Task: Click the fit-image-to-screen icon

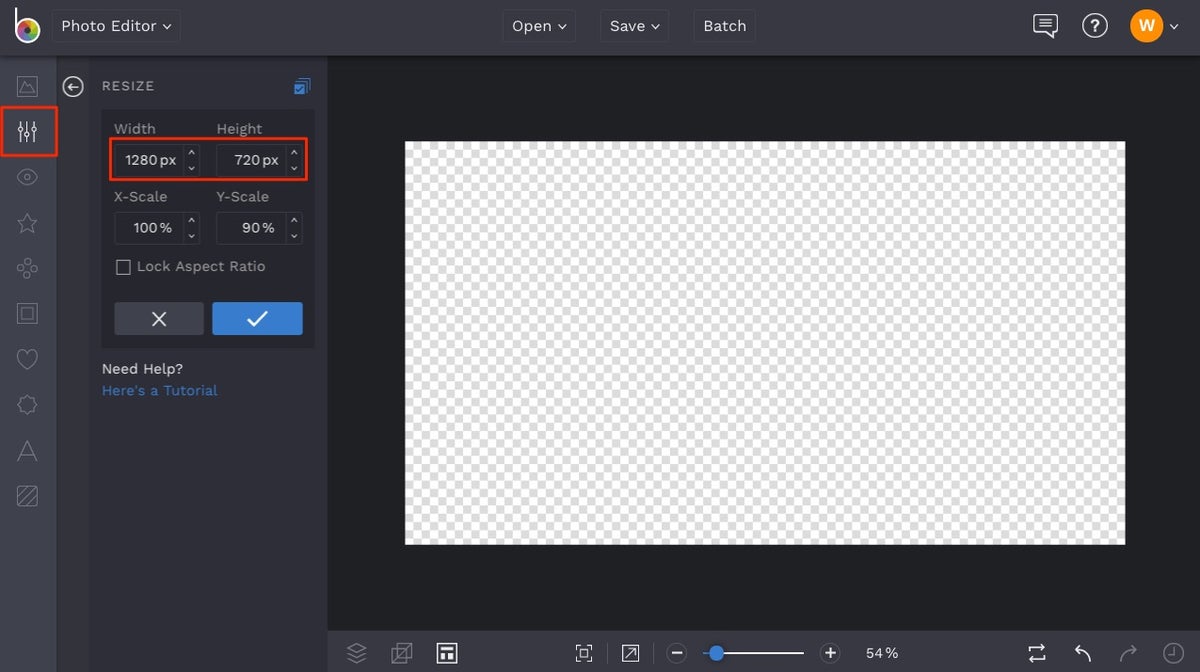Action: [x=584, y=652]
